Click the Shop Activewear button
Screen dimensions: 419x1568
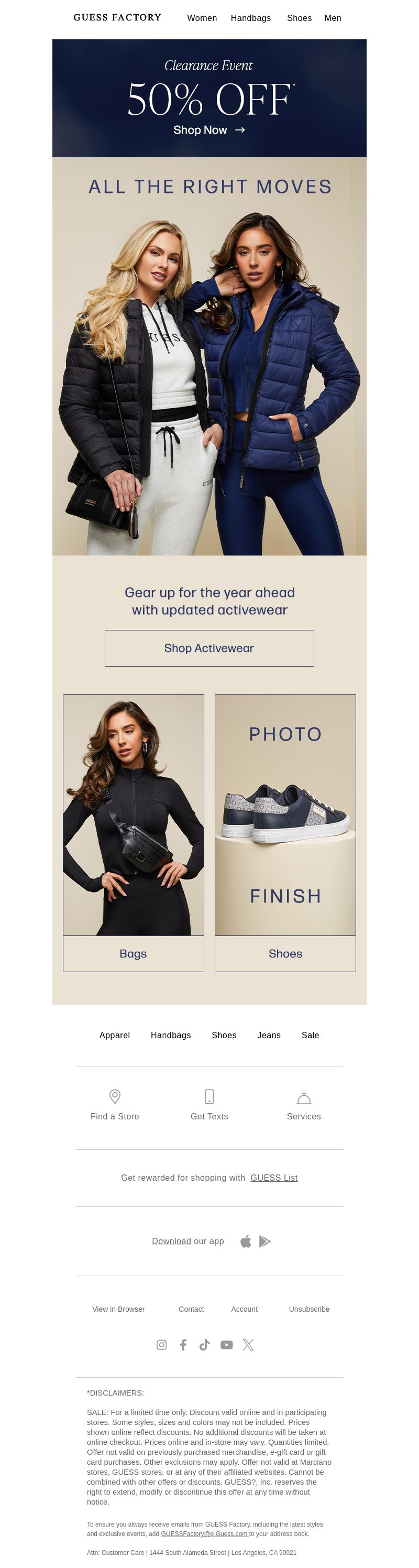[209, 648]
